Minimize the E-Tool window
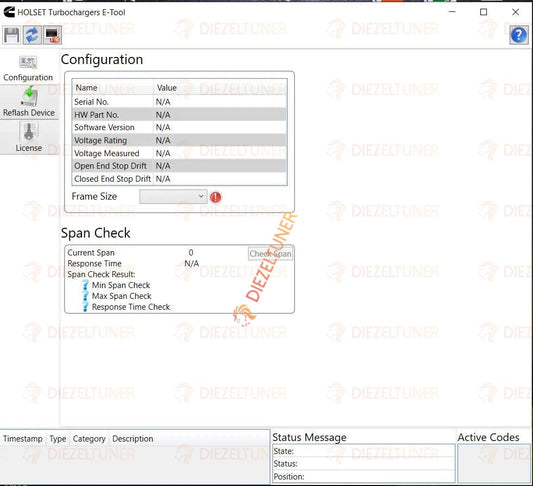 [x=452, y=12]
